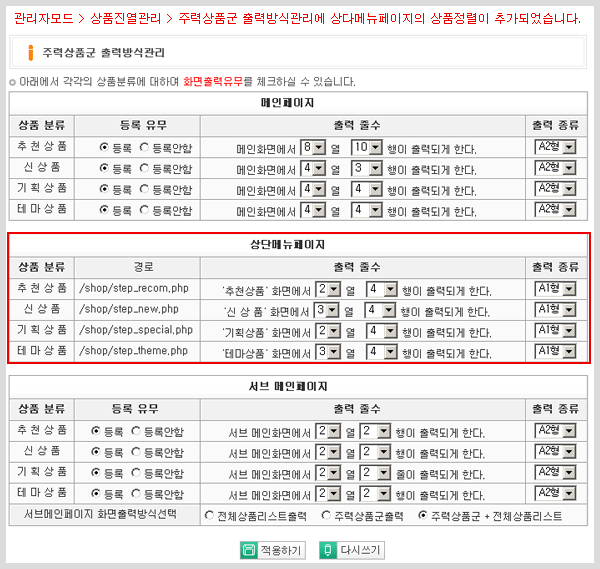Choose the 주력상품군 + 전체상품리스트 option

pos(421,515)
